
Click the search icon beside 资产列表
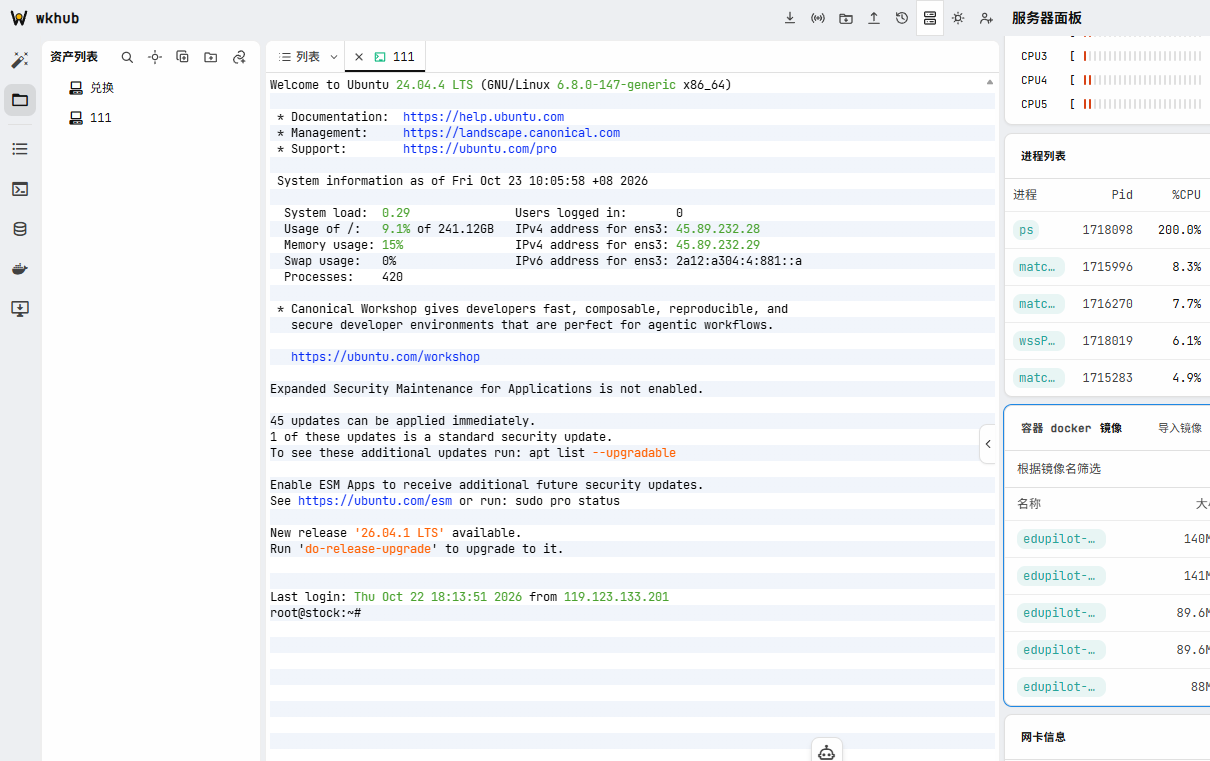point(127,58)
